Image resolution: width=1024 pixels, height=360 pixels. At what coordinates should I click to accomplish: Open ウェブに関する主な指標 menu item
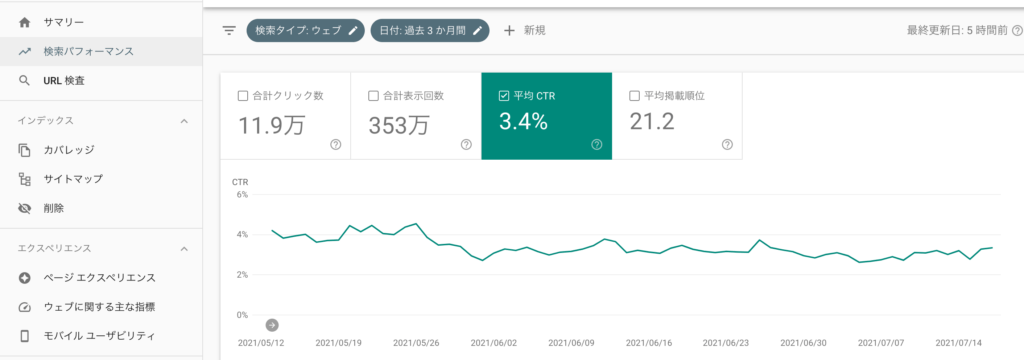point(101,307)
